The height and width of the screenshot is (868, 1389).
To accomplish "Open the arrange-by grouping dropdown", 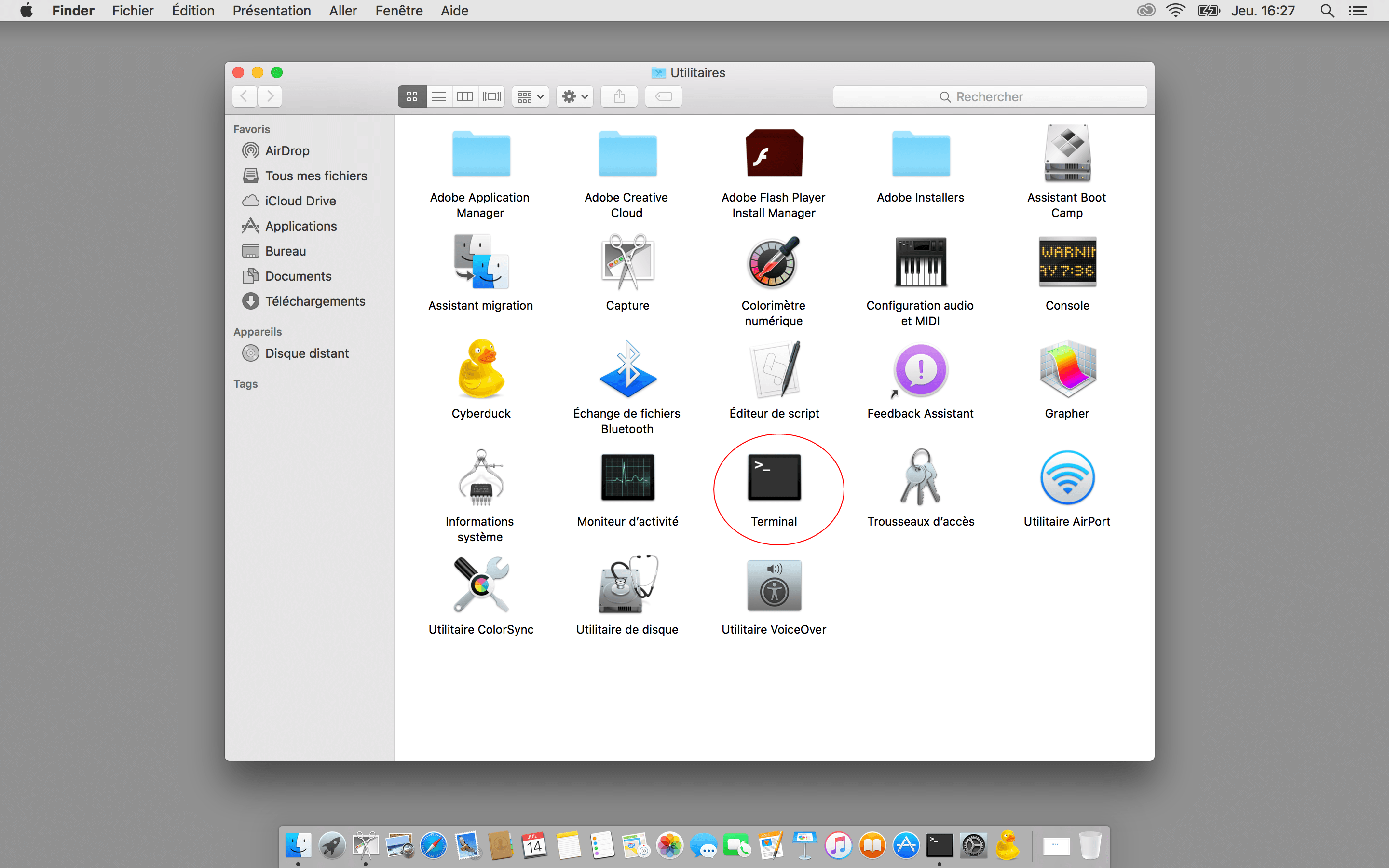I will (x=531, y=96).
